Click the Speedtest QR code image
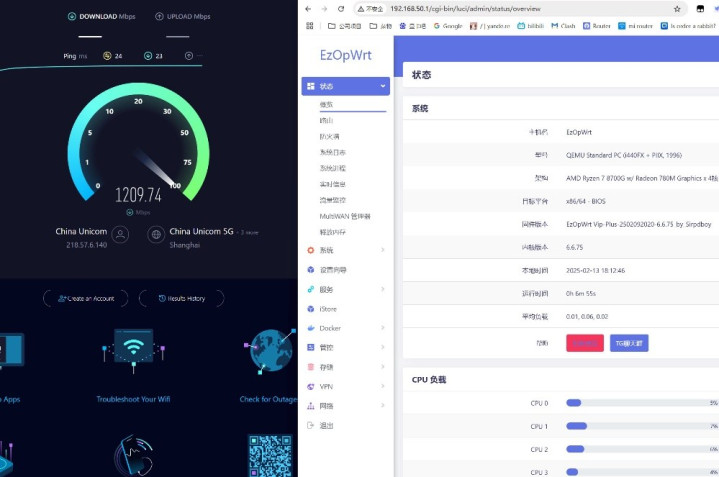719x477 pixels. (270, 455)
